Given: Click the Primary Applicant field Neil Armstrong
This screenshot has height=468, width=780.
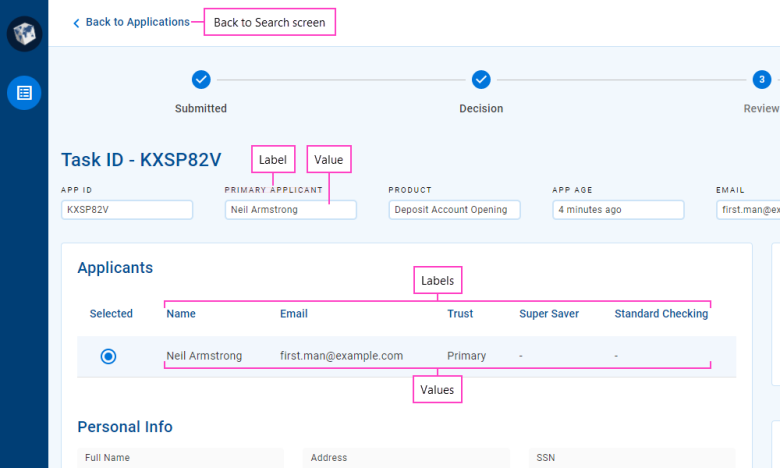Looking at the screenshot, I should (x=291, y=210).
